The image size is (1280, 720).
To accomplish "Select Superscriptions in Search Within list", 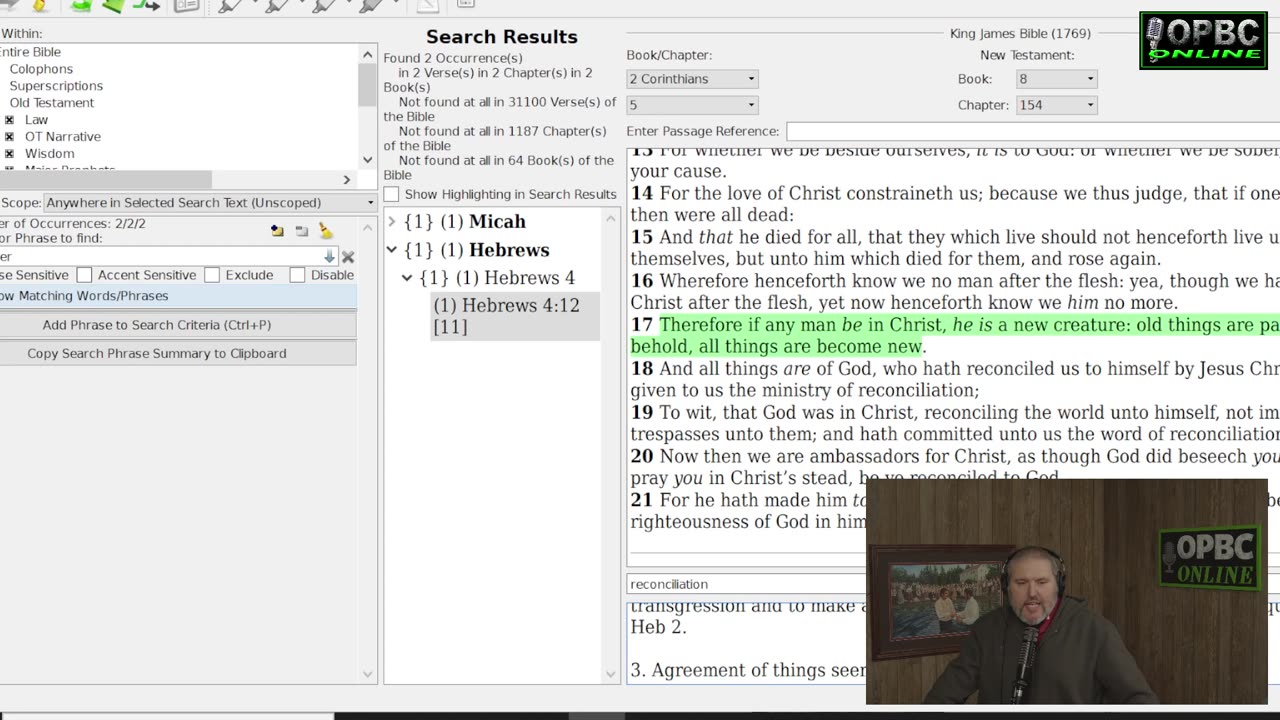I will pyautogui.click(x=56, y=86).
